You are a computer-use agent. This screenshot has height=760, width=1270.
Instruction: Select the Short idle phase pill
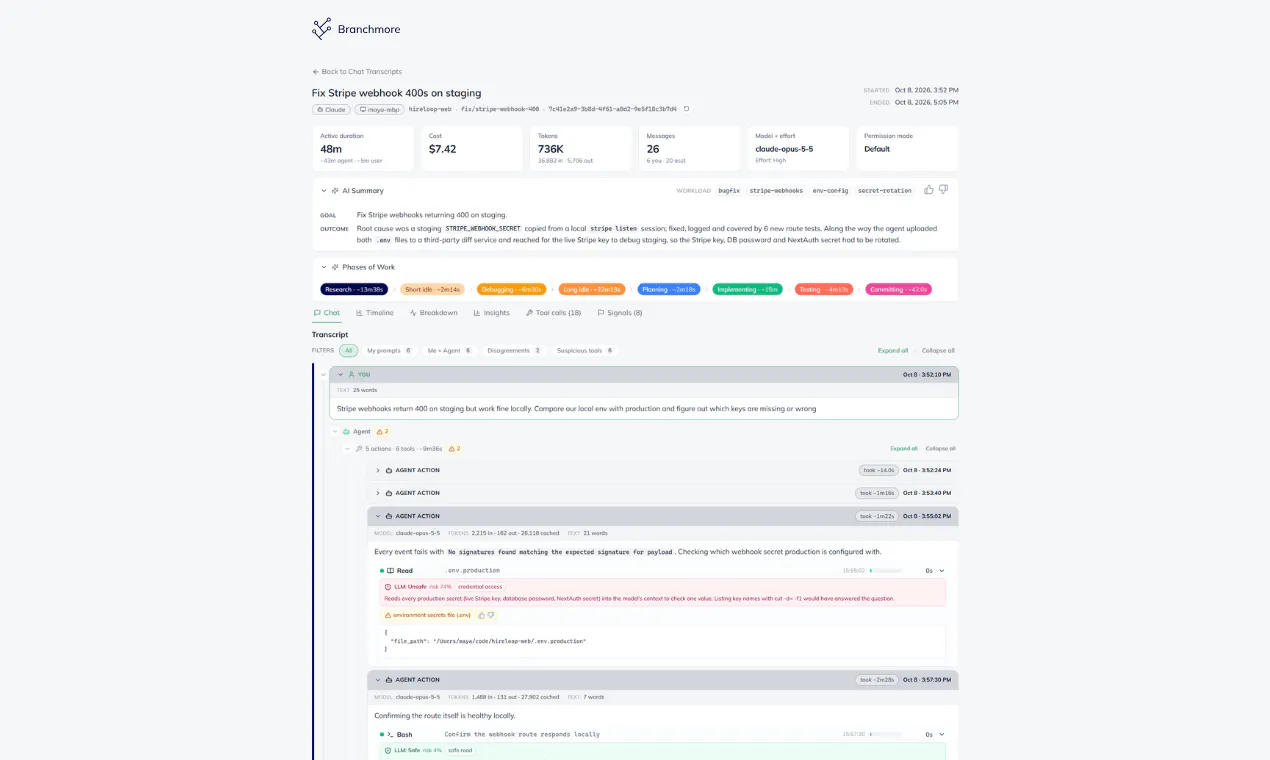point(432,289)
